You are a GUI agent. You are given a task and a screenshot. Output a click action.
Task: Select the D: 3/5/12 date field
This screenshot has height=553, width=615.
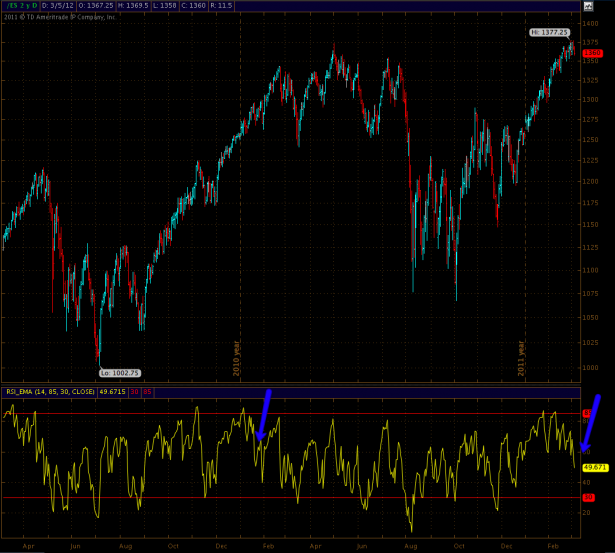[58, 5]
